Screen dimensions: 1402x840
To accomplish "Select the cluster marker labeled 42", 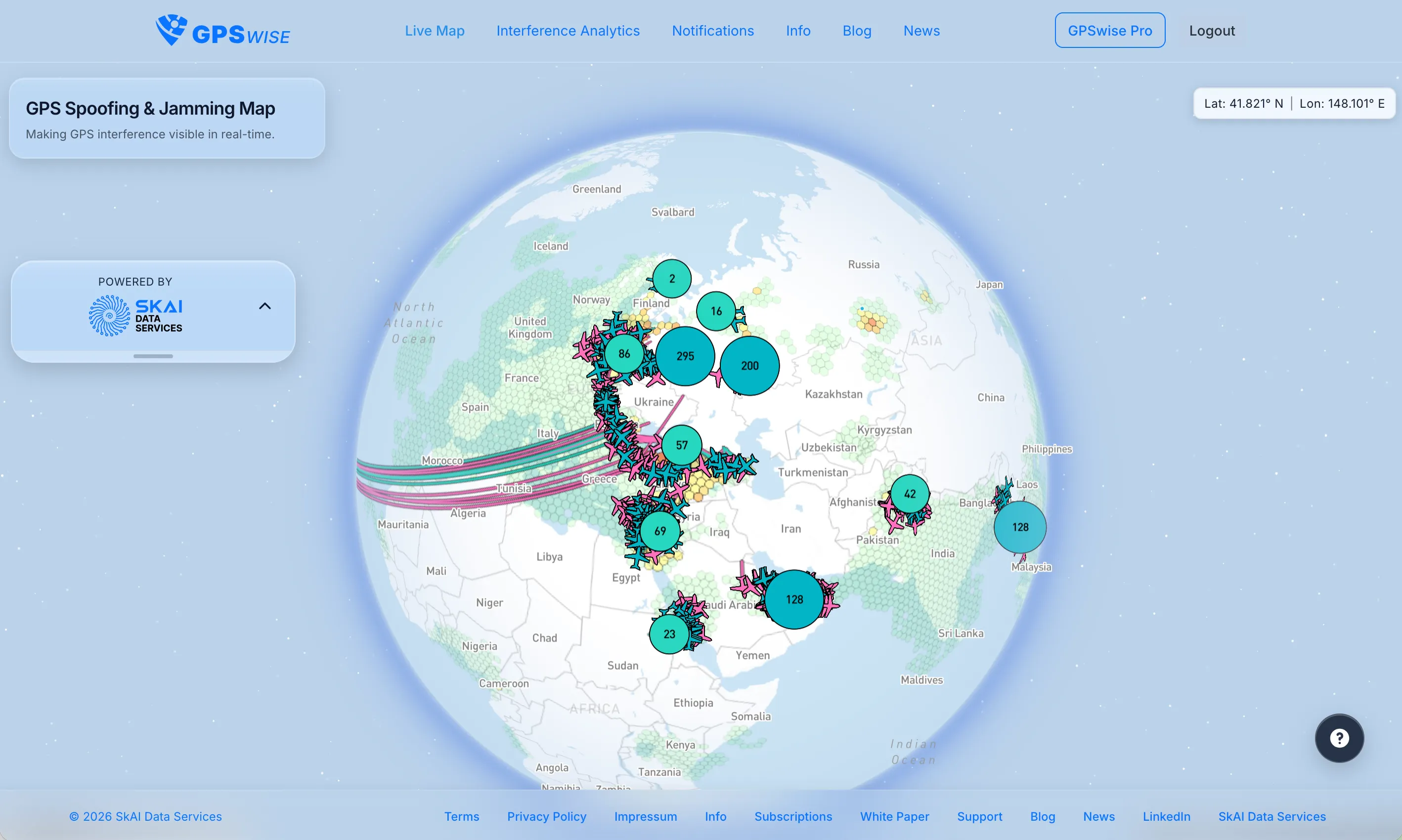I will (910, 494).
